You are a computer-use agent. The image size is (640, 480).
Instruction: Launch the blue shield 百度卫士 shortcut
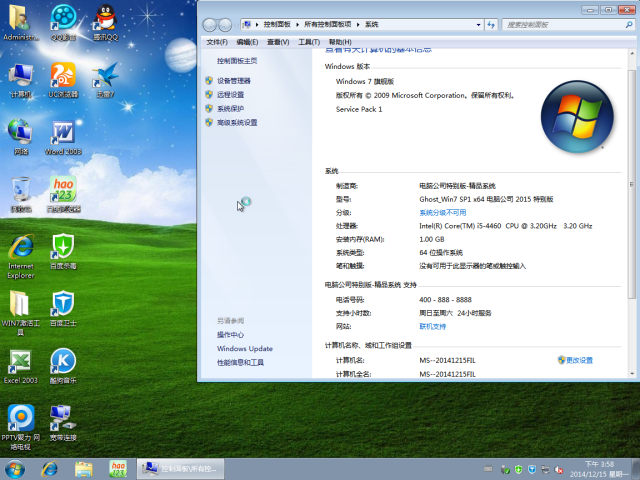63,309
